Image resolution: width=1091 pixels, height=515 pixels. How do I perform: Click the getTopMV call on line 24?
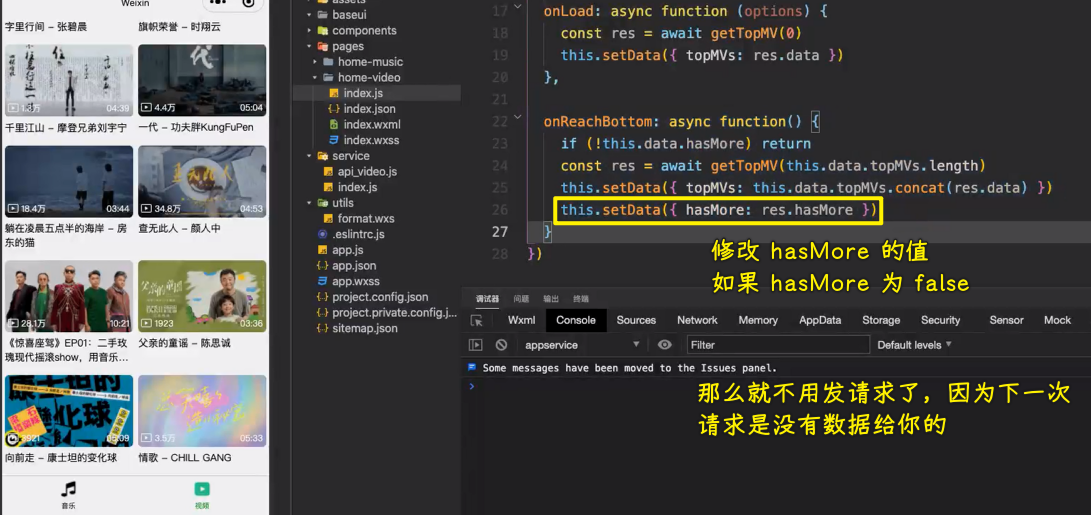[x=744, y=166]
